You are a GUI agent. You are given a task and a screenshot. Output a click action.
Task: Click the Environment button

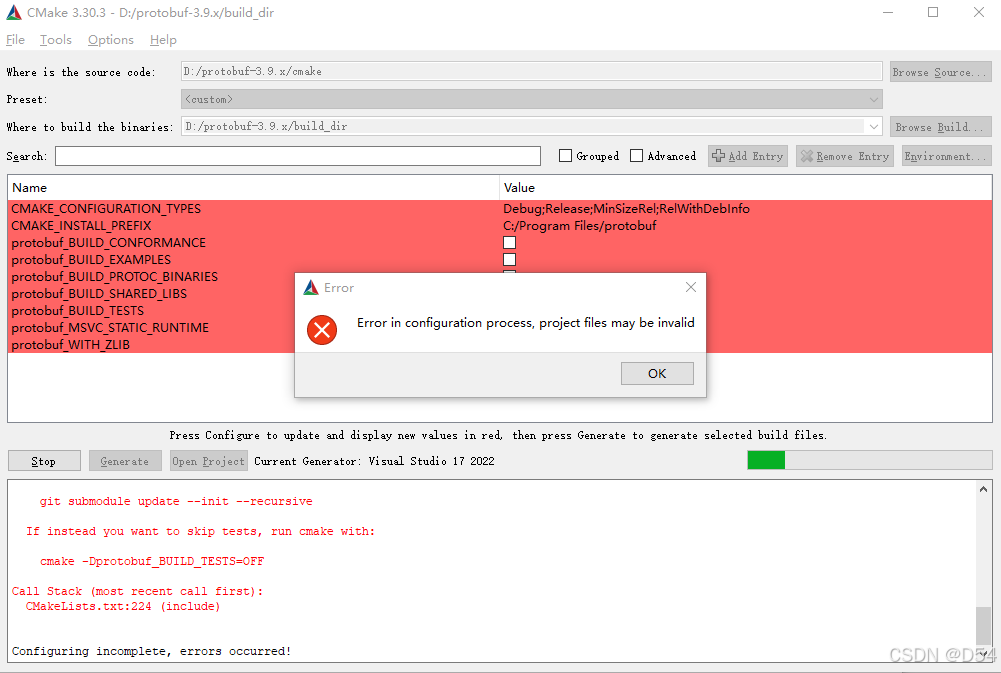(947, 156)
